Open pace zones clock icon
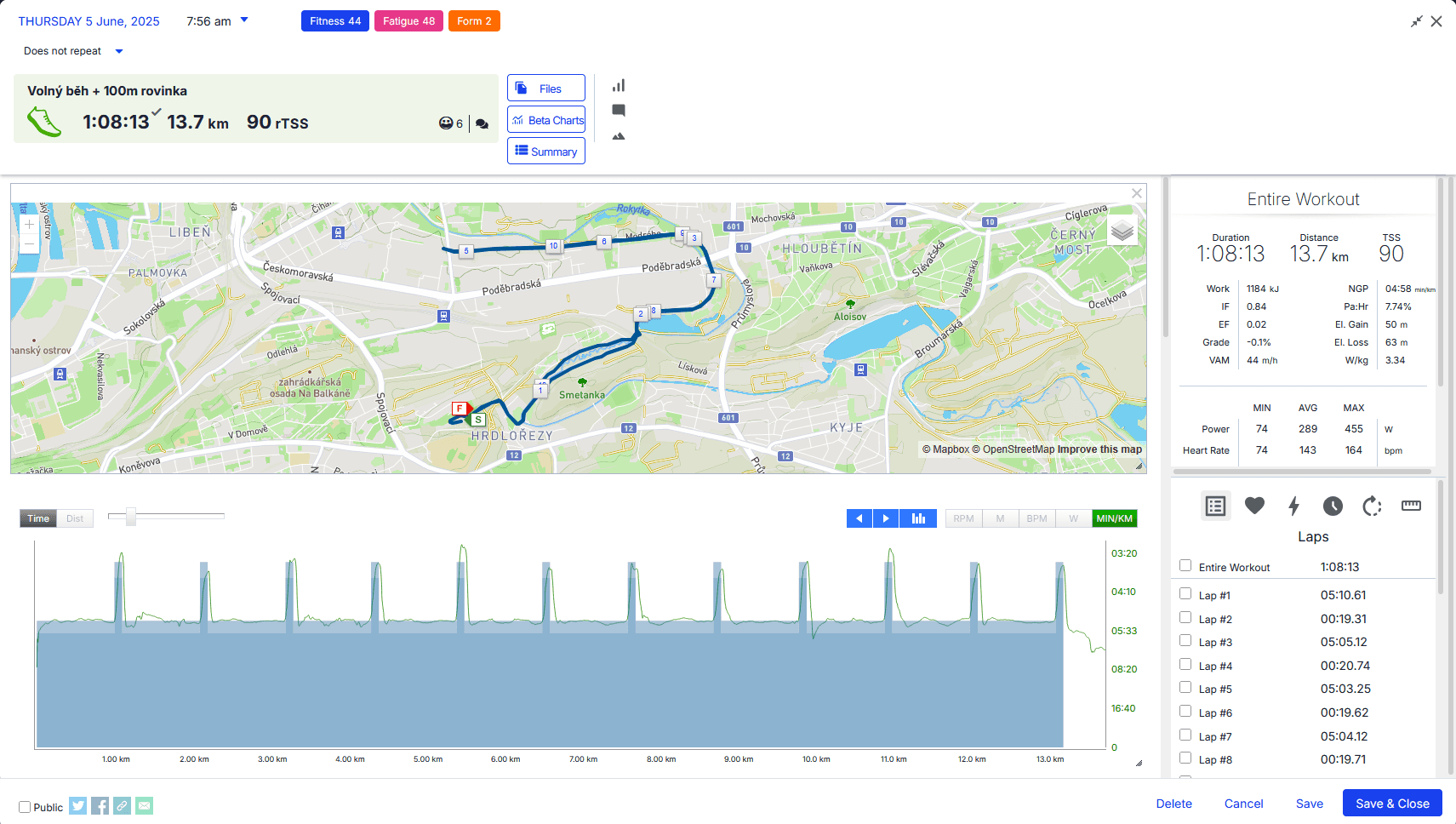Image resolution: width=1456 pixels, height=824 pixels. click(1333, 506)
